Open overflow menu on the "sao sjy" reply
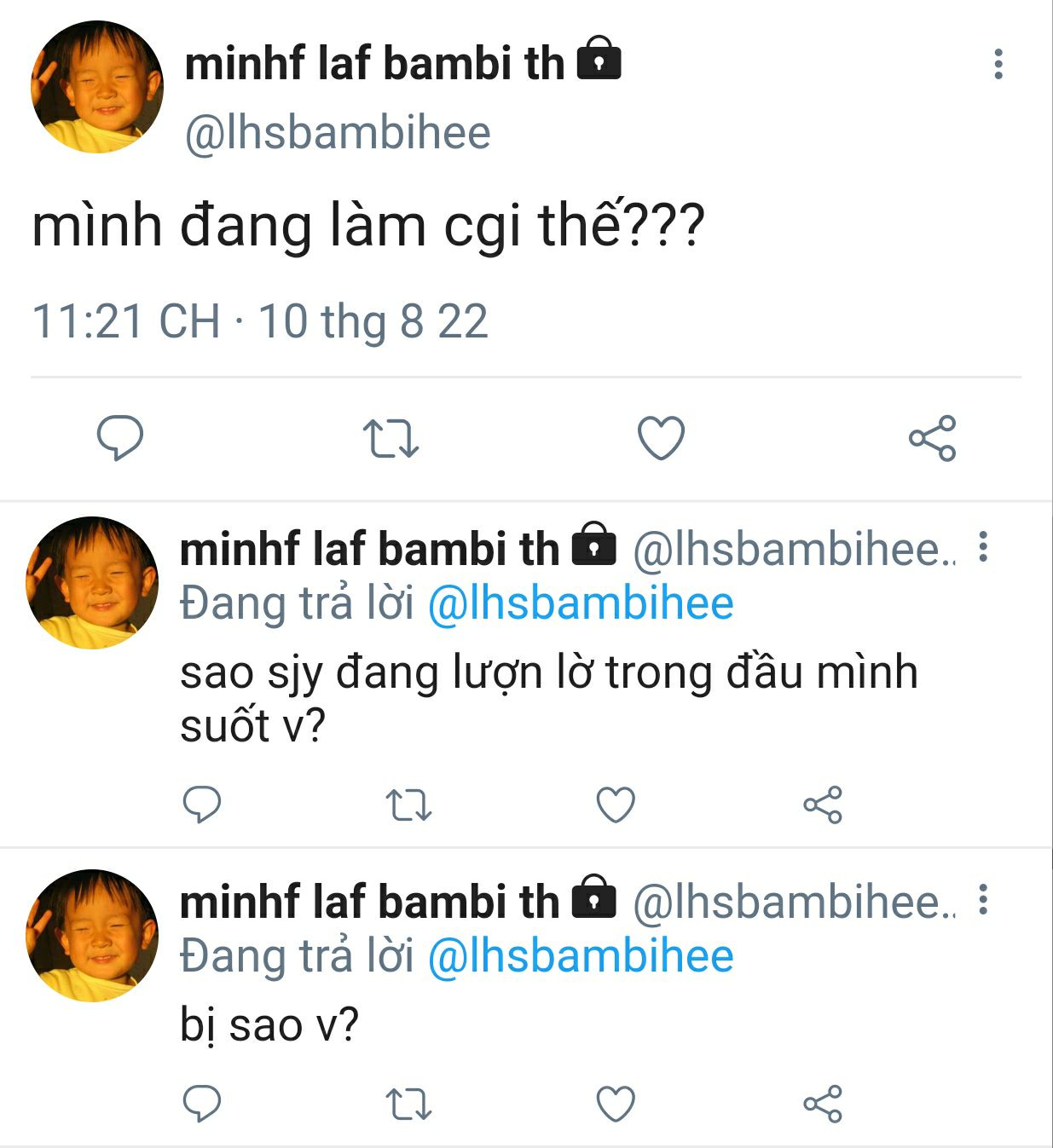Screen dimensions: 1053x1148 (x=983, y=547)
